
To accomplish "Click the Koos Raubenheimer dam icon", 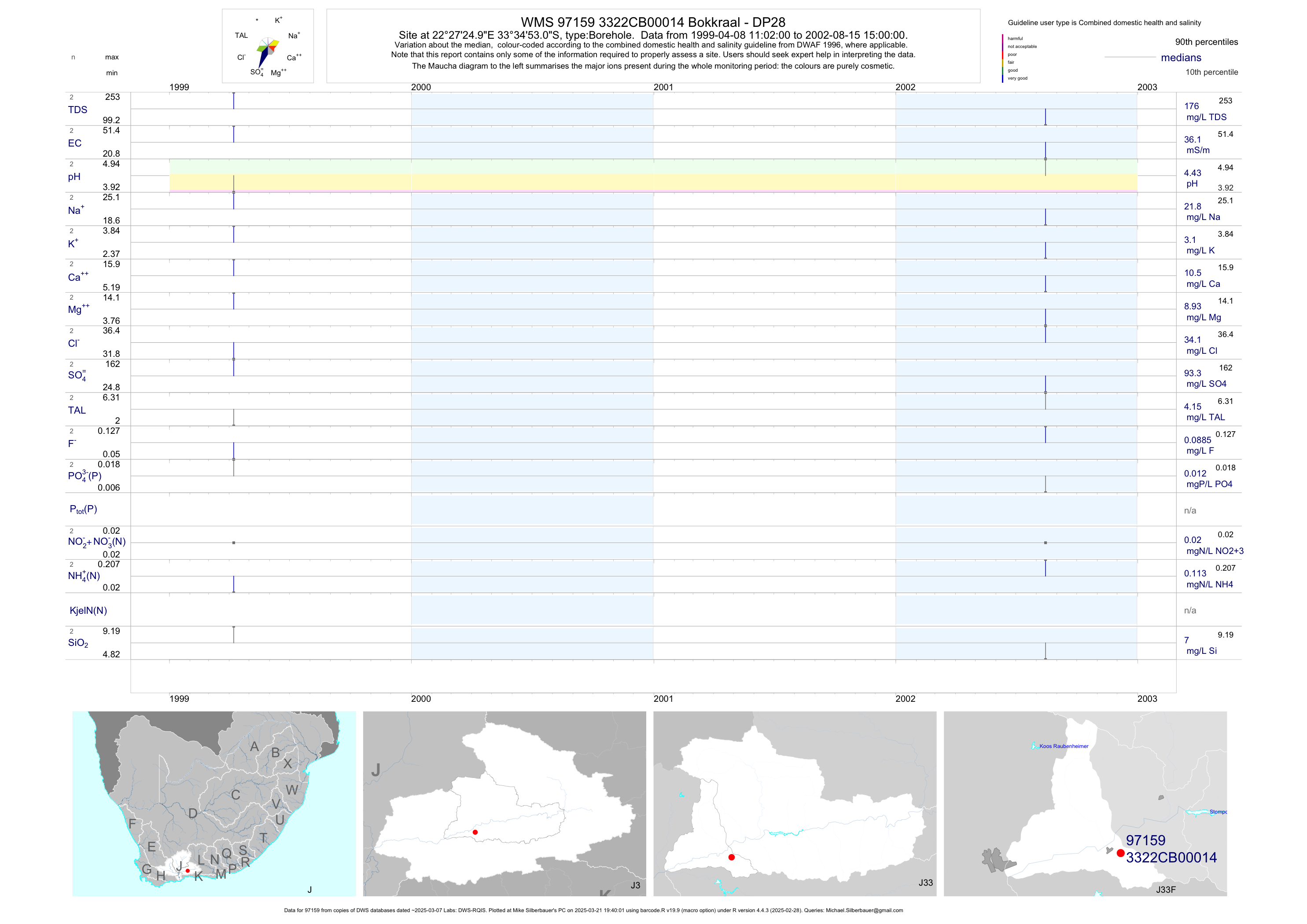I will click(x=1034, y=745).
